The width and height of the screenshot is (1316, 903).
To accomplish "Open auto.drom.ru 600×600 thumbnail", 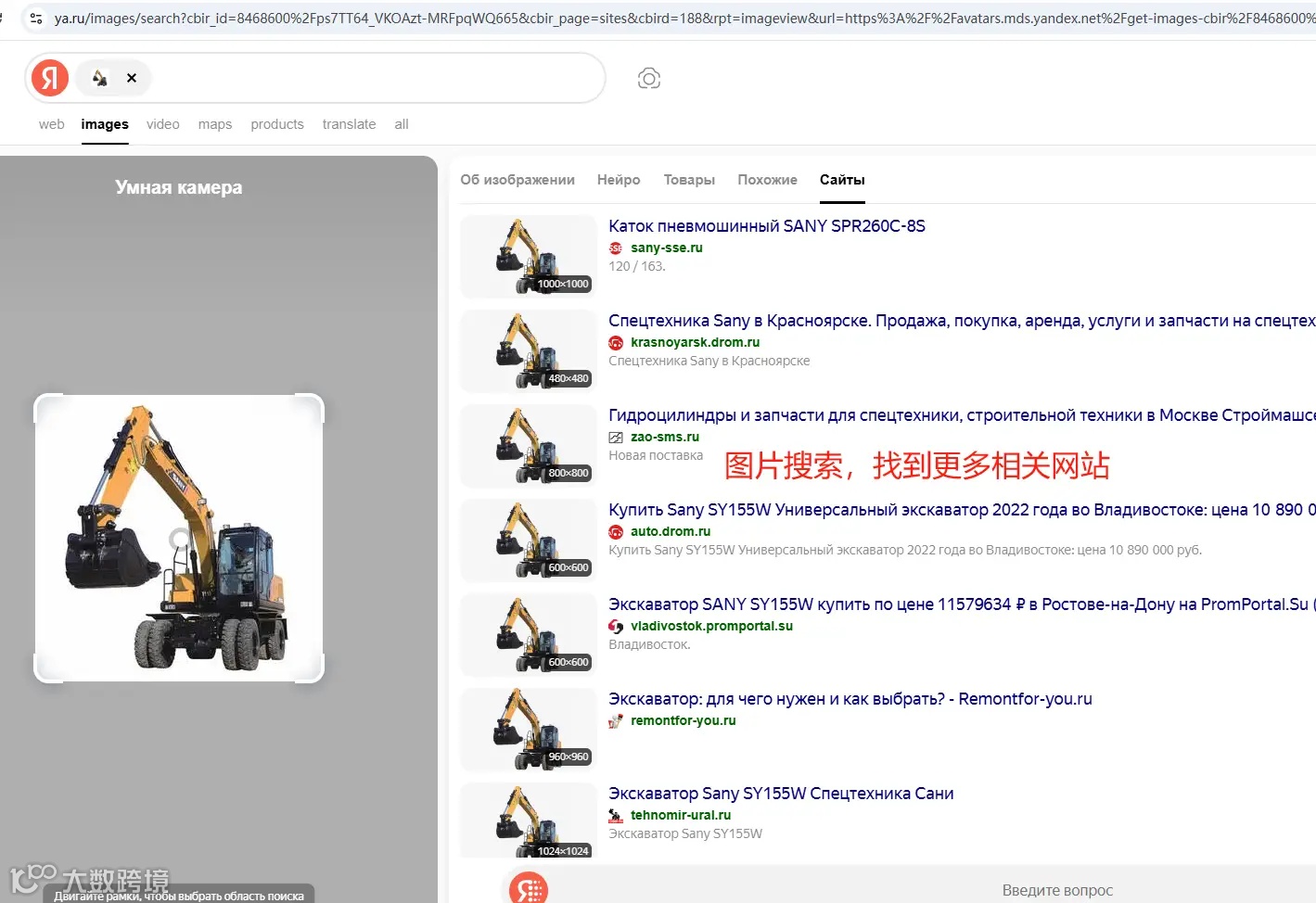I will [x=529, y=541].
